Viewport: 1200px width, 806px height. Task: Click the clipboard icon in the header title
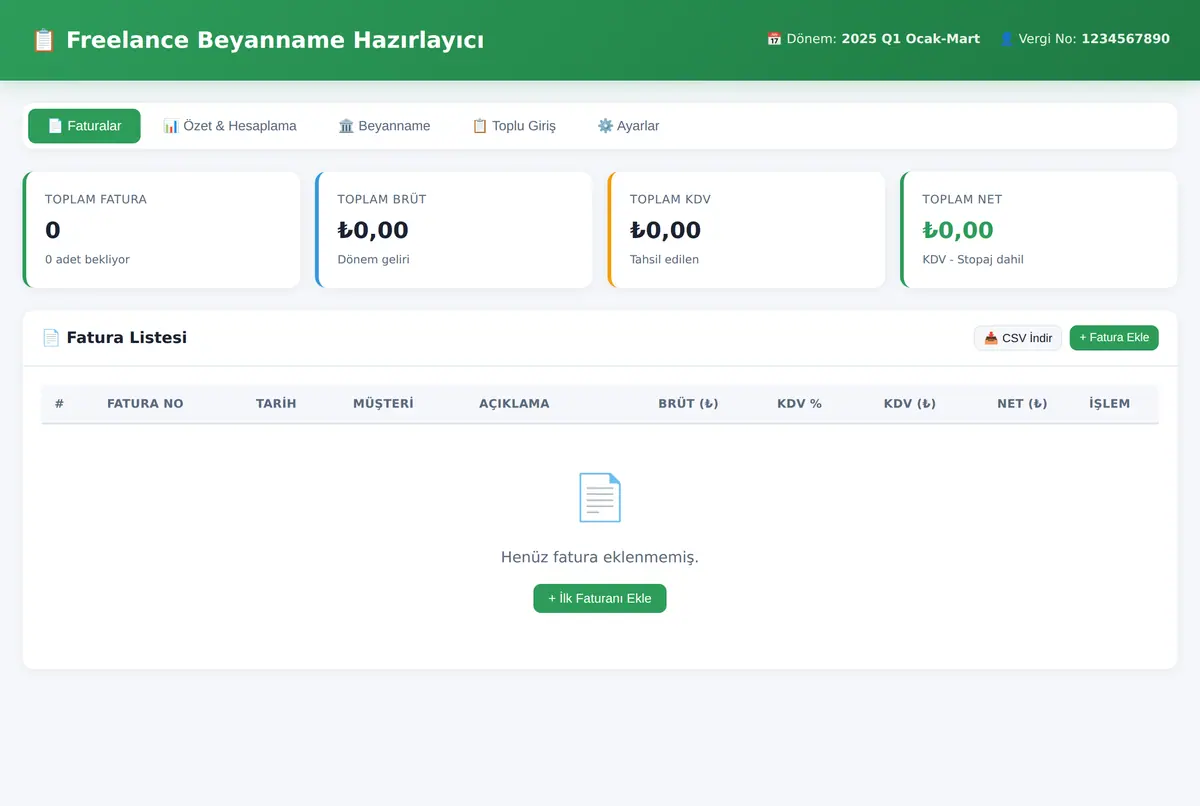pyautogui.click(x=44, y=40)
